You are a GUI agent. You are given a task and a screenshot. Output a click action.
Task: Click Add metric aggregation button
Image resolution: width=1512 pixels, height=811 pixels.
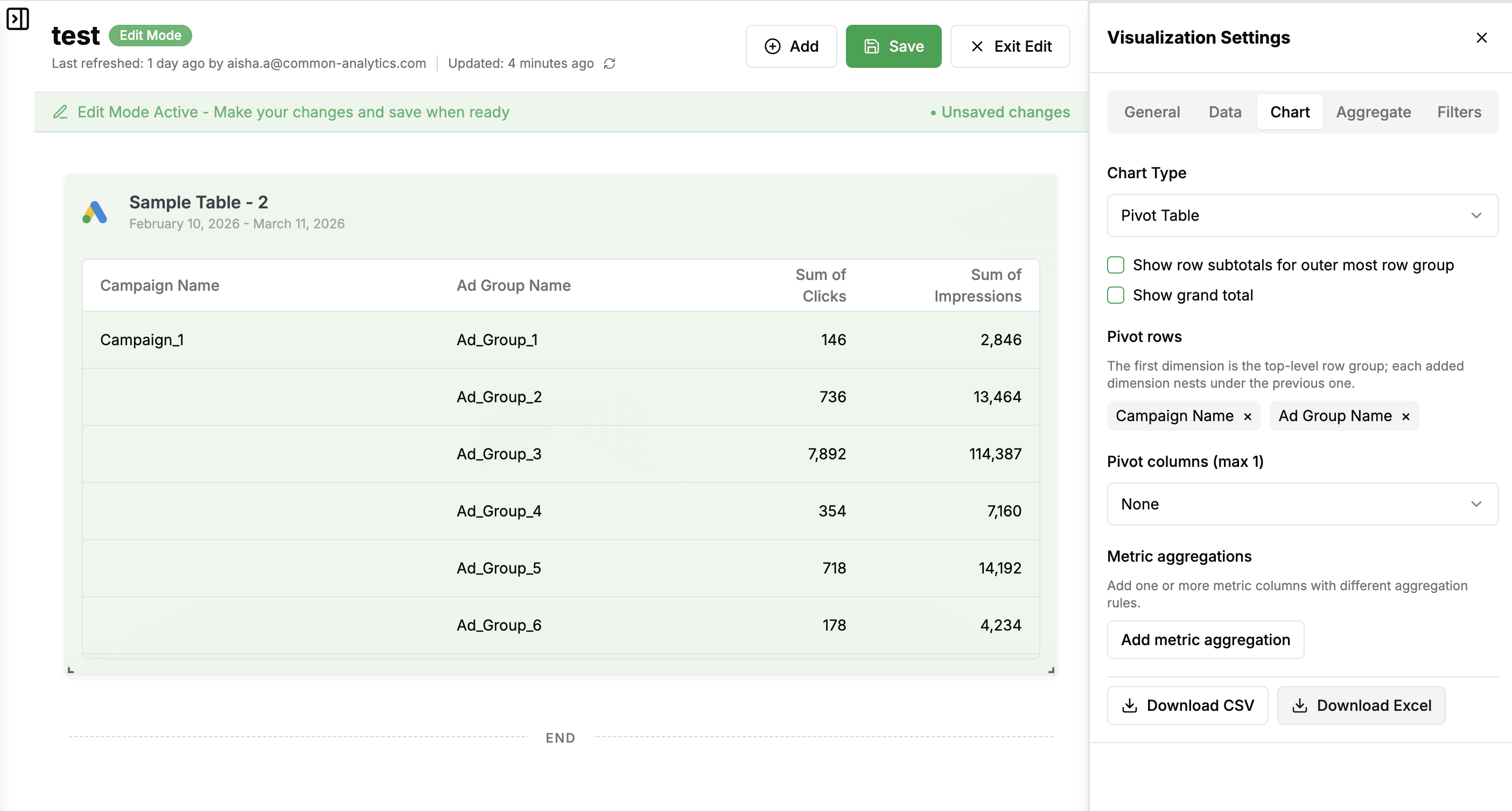tap(1205, 639)
